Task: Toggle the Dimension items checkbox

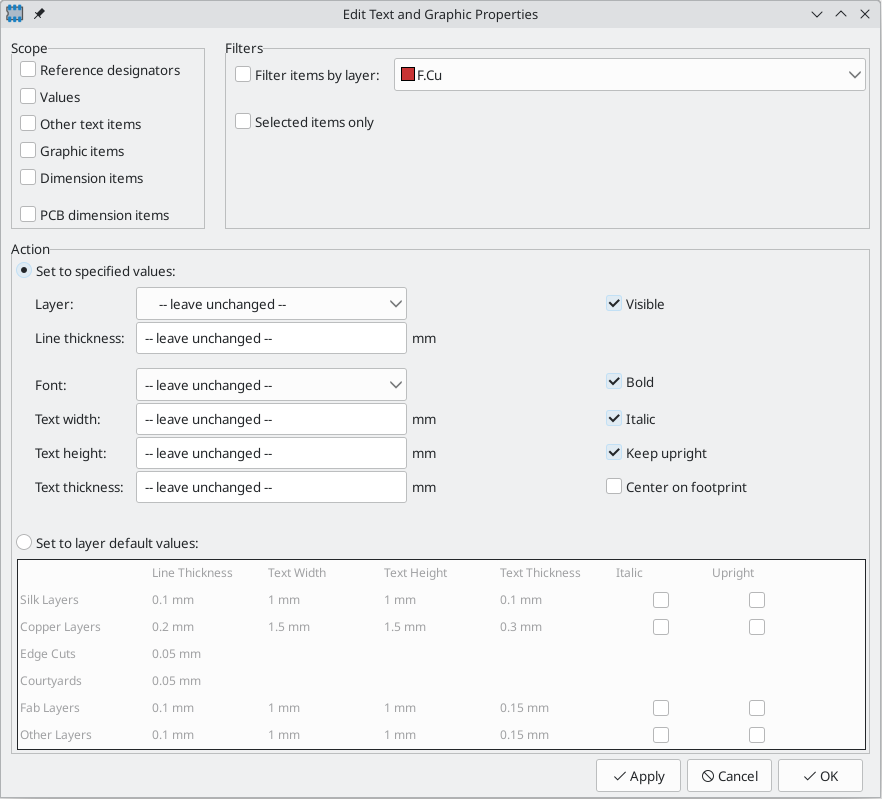Action: click(28, 178)
